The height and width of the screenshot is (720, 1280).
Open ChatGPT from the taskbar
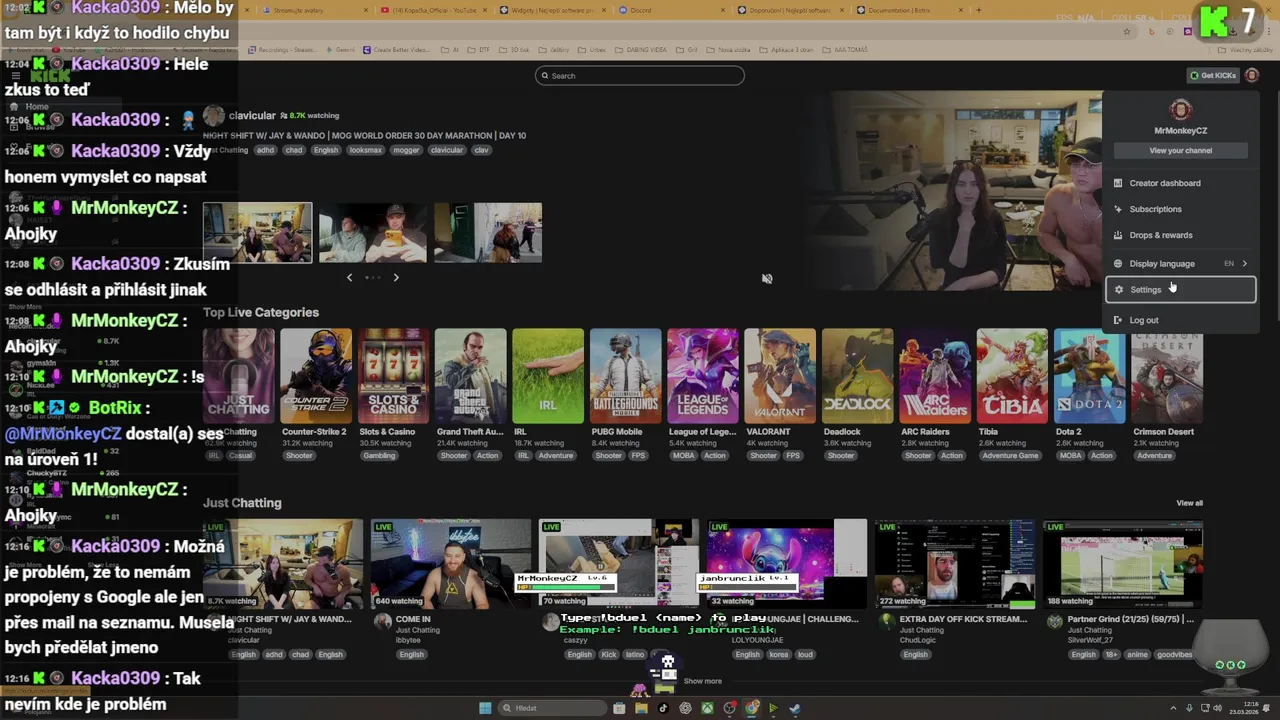pos(685,708)
